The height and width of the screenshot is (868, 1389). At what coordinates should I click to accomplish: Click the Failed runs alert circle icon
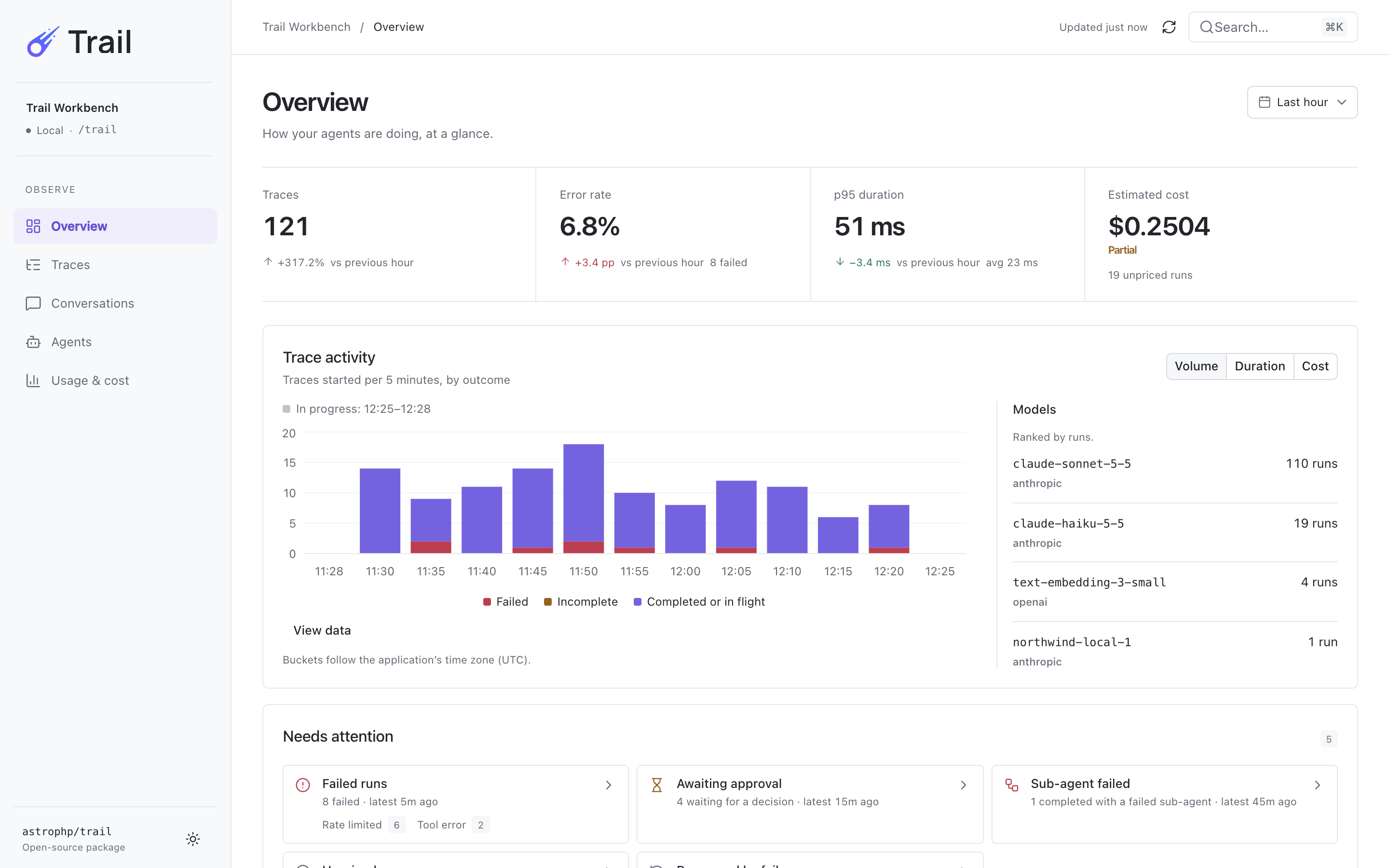tap(302, 785)
